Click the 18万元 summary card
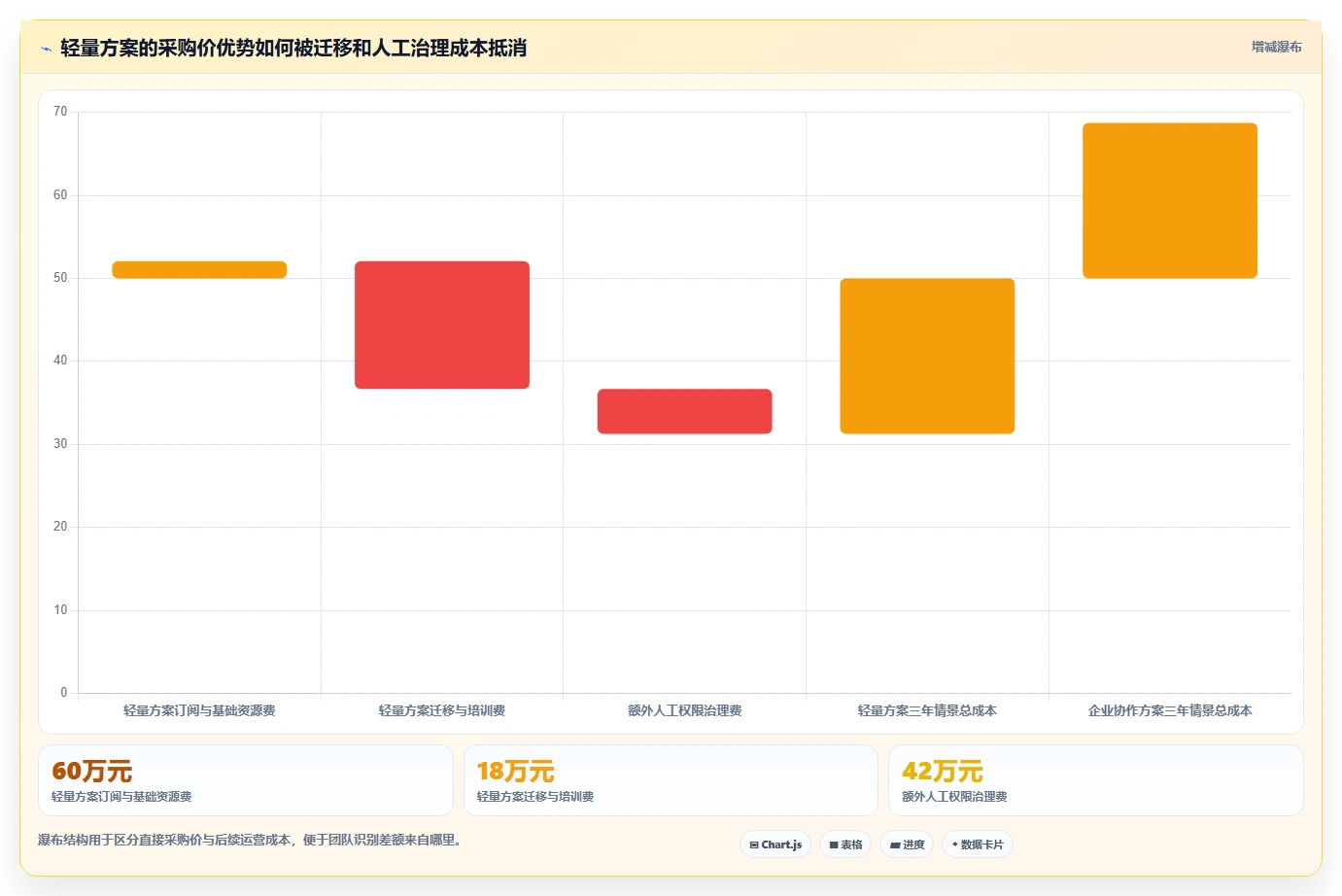The image size is (1342, 896). pyautogui.click(x=671, y=780)
